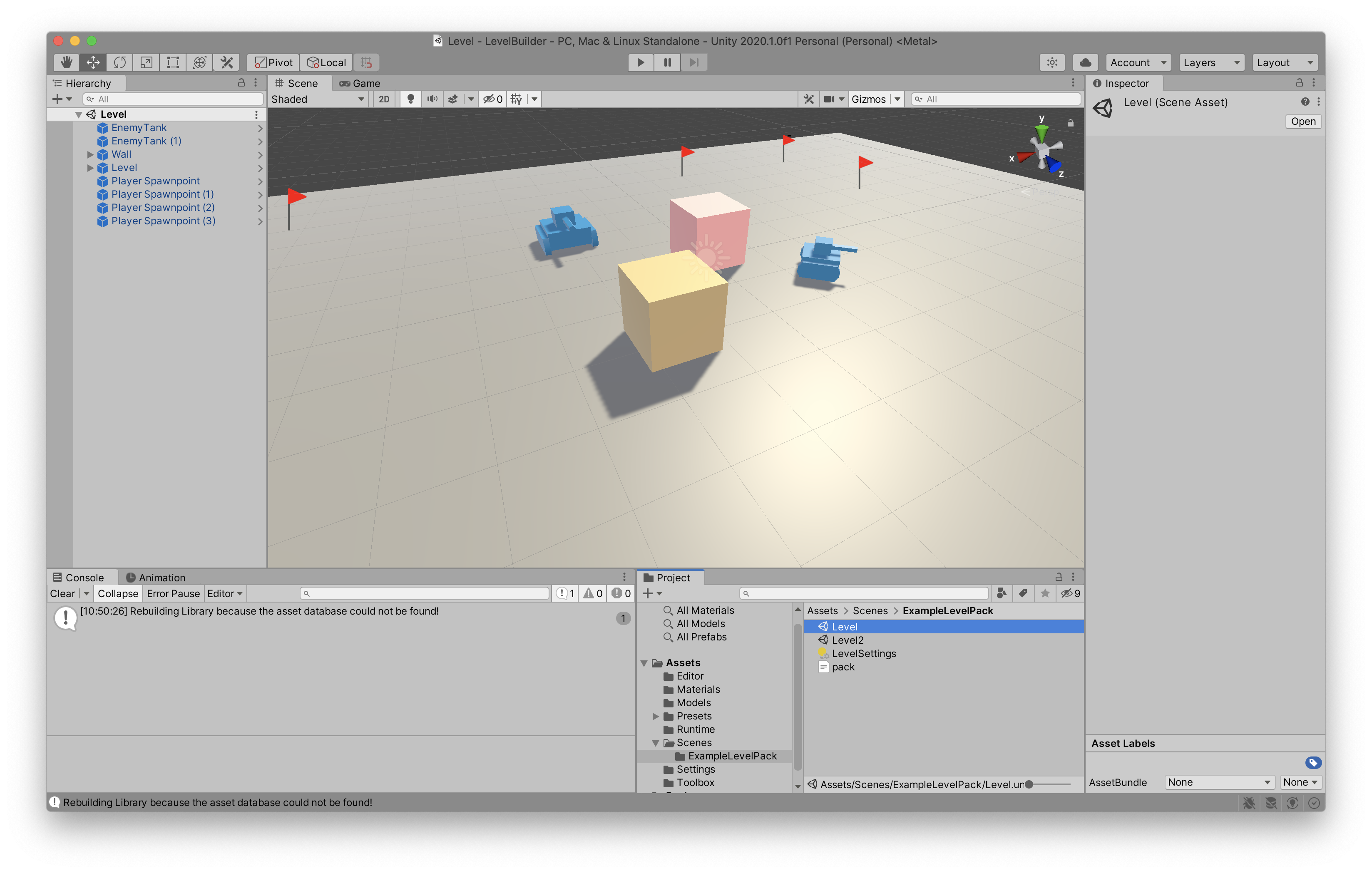This screenshot has width=1372, height=873.
Task: Lock the Inspector panel
Action: 1299,82
